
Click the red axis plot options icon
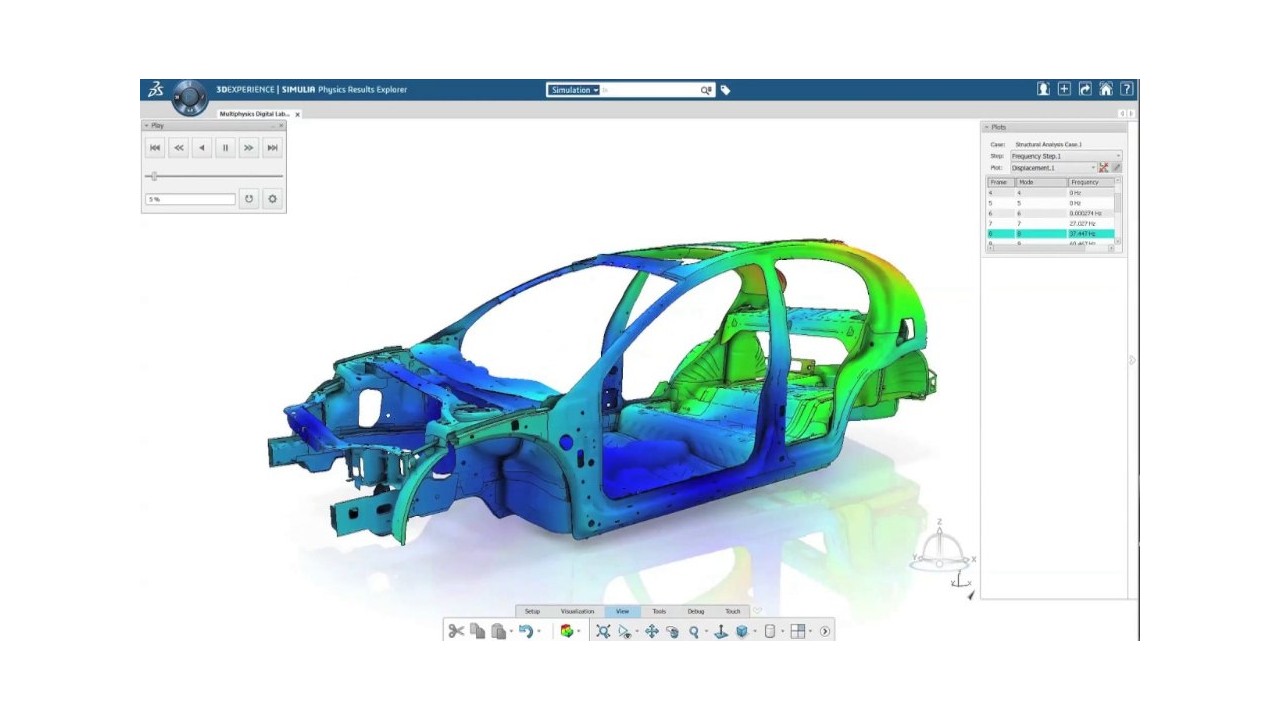coord(1104,168)
